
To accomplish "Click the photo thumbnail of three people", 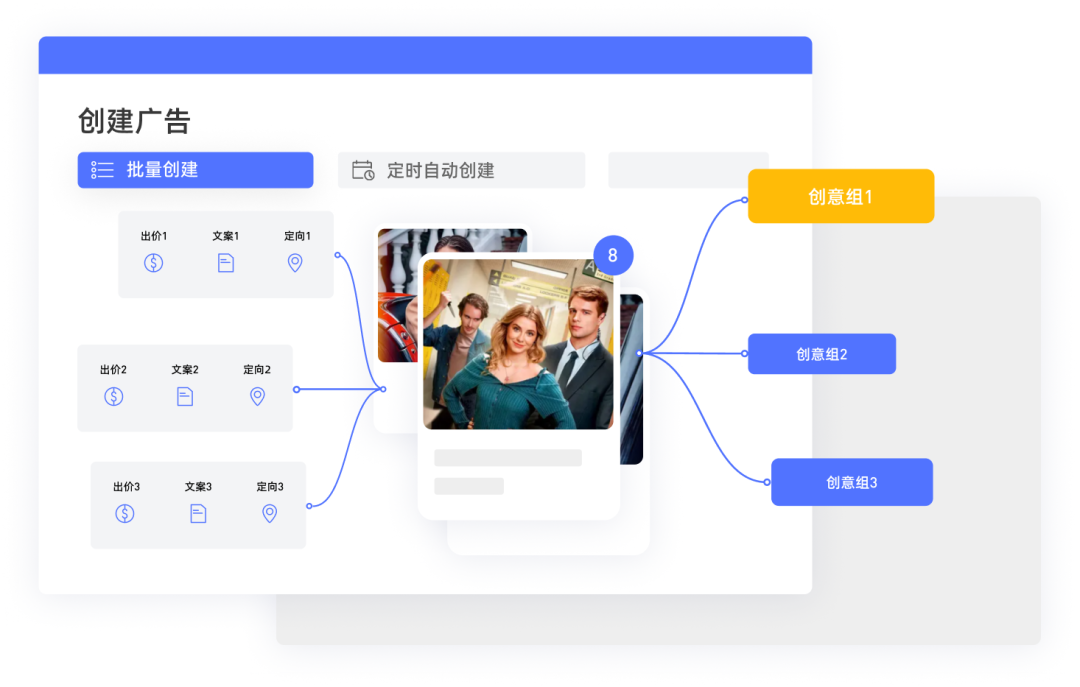I will (518, 345).
